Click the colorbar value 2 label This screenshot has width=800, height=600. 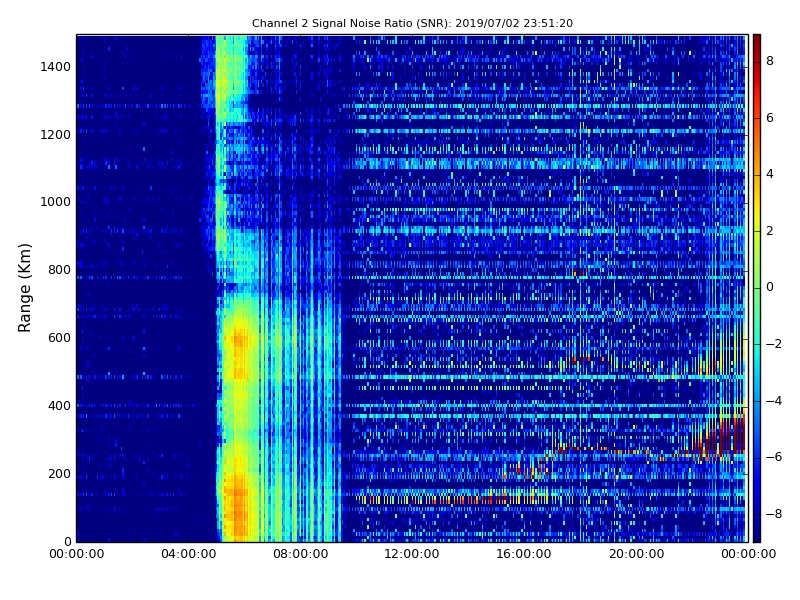[x=770, y=231]
